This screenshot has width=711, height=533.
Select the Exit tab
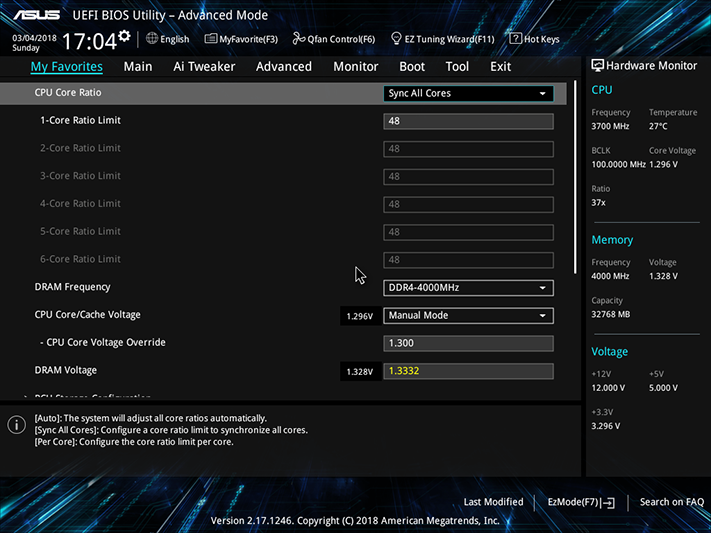[501, 67]
